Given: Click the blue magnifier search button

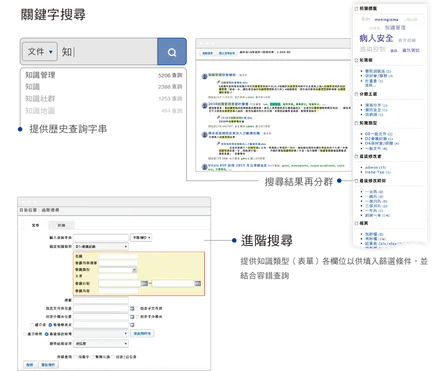Looking at the screenshot, I should pos(172,52).
